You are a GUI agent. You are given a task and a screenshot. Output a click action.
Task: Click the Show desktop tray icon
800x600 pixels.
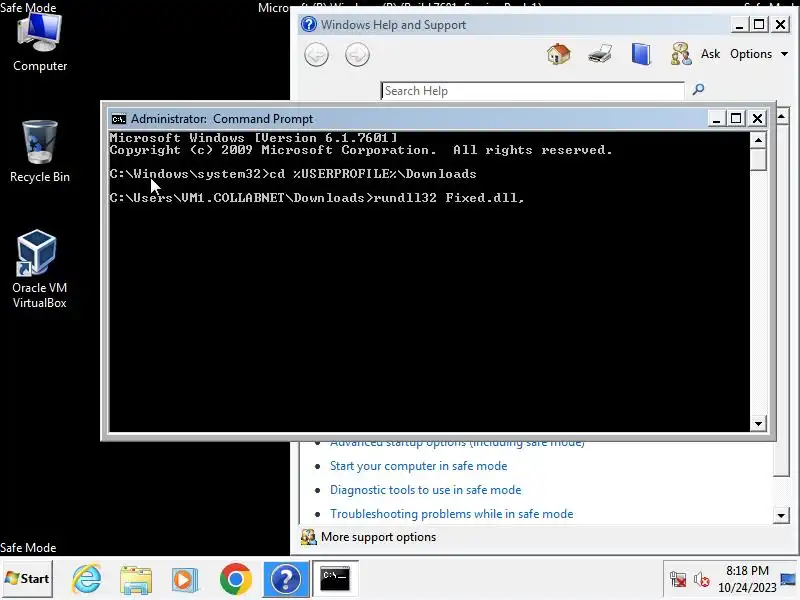pos(788,580)
